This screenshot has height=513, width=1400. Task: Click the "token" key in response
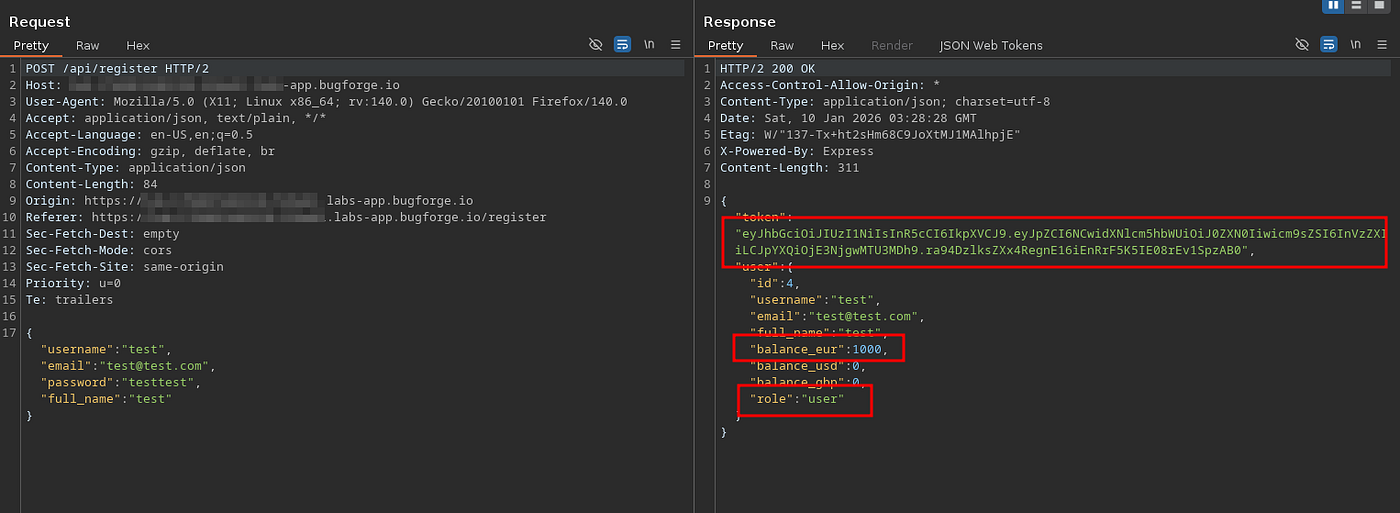coord(759,216)
